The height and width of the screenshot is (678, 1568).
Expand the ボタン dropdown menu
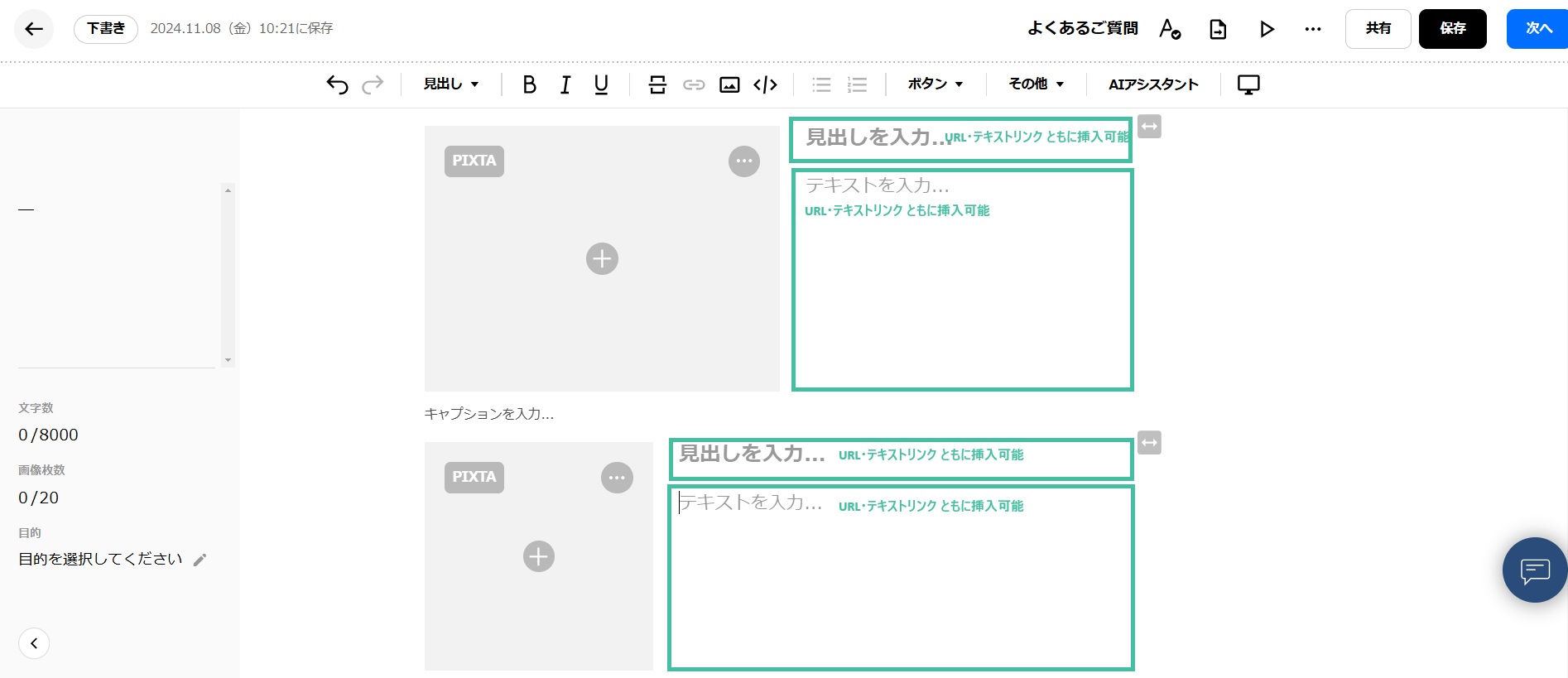[x=935, y=84]
